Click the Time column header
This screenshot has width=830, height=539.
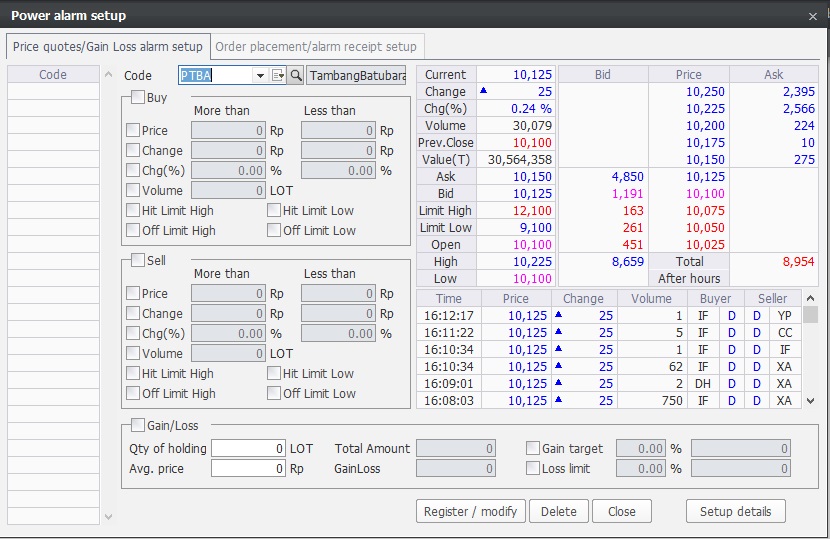click(x=448, y=299)
